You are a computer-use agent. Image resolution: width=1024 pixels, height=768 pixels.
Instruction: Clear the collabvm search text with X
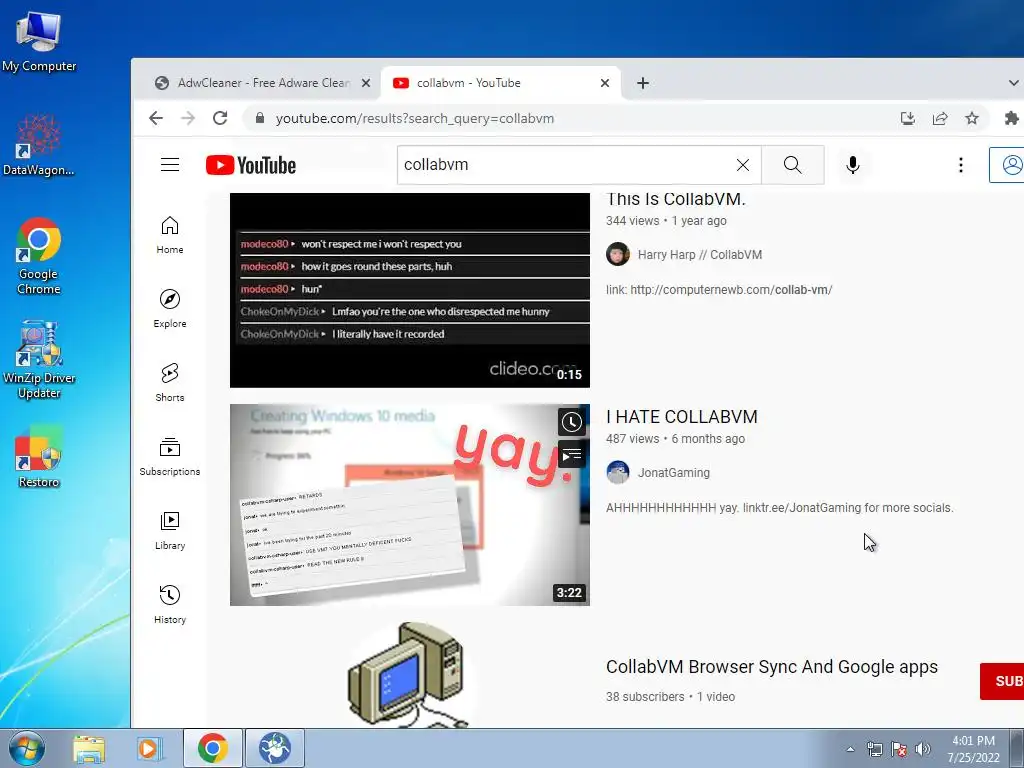tap(743, 165)
